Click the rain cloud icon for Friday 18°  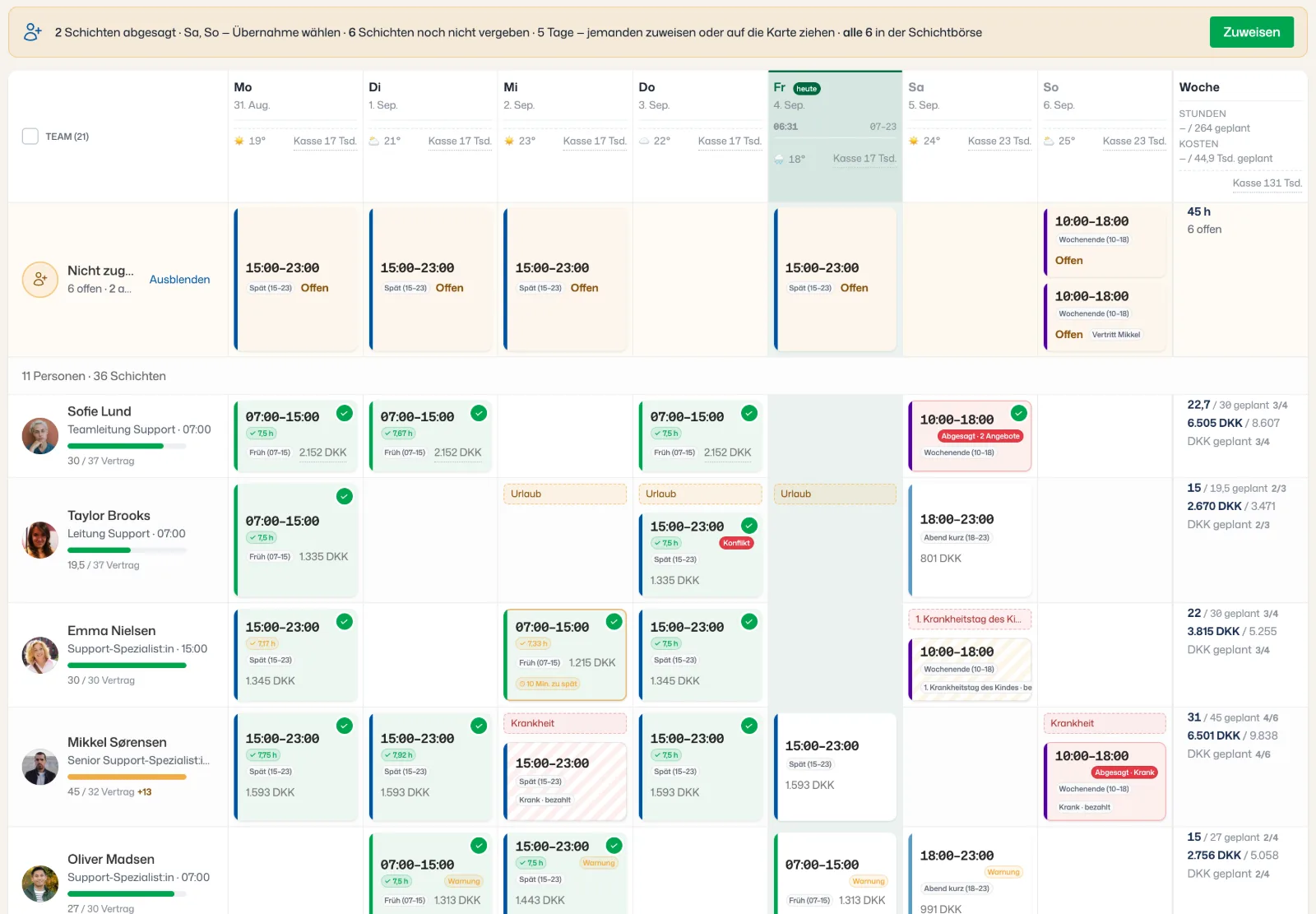(x=779, y=159)
